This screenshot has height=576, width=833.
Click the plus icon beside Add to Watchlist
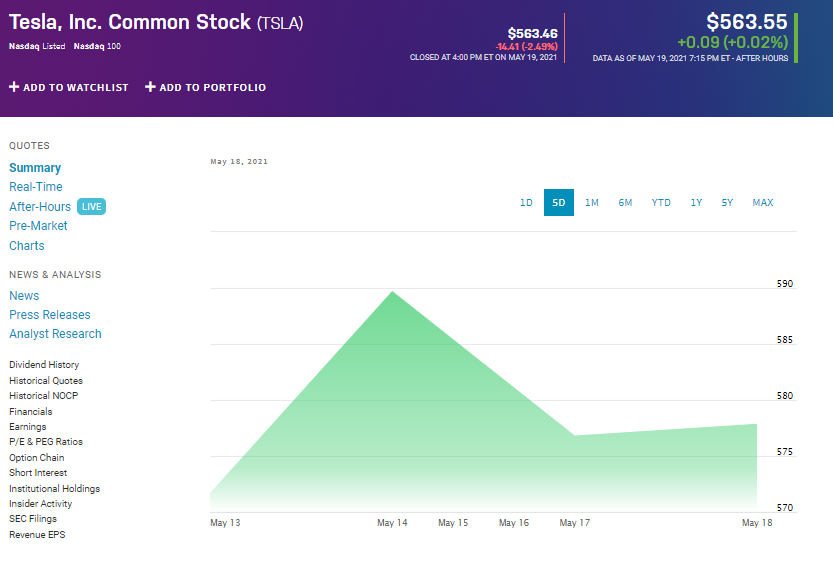(x=14, y=87)
